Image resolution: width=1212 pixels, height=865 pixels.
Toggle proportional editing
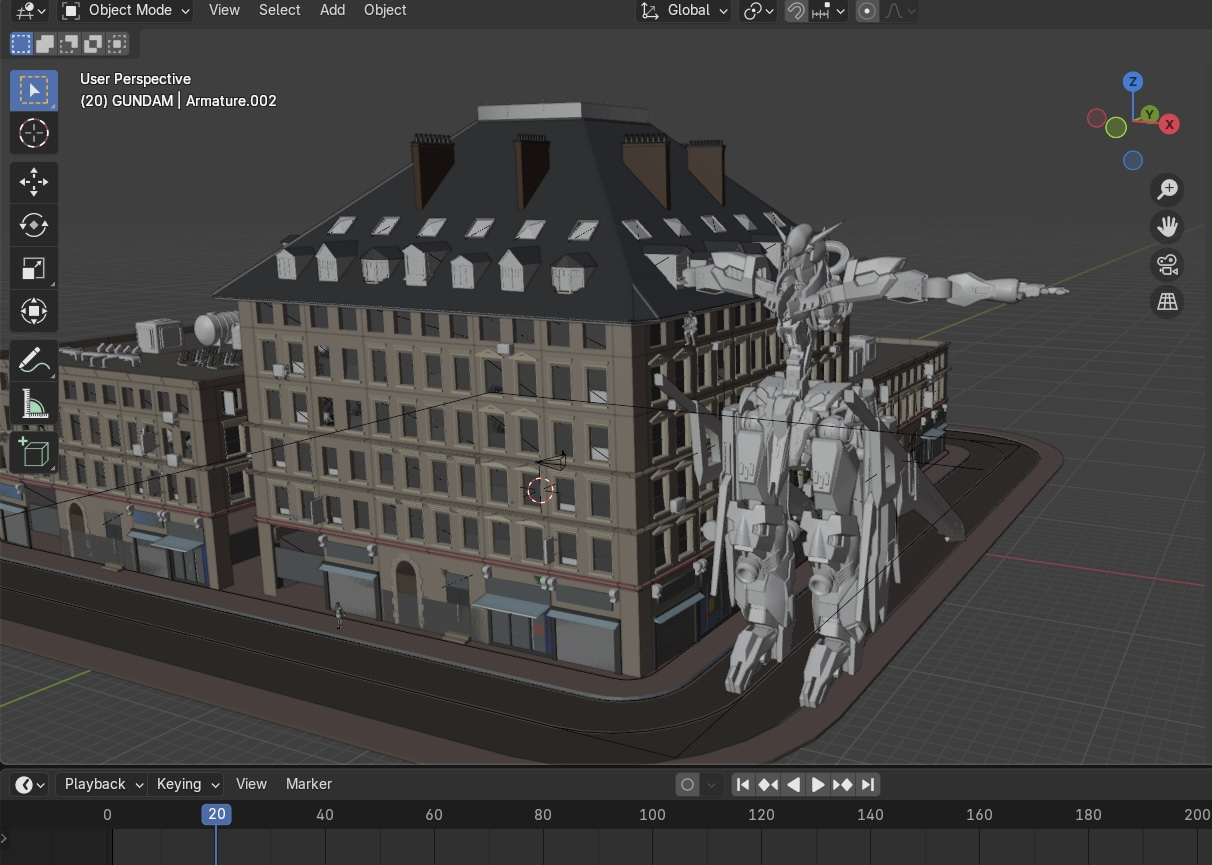[x=867, y=11]
